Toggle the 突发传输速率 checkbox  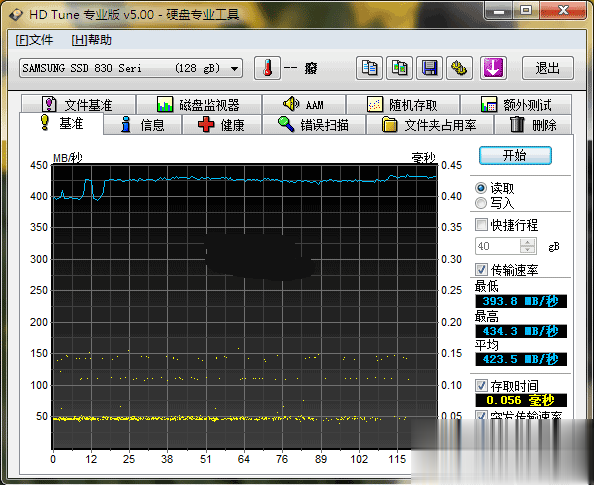(x=481, y=415)
